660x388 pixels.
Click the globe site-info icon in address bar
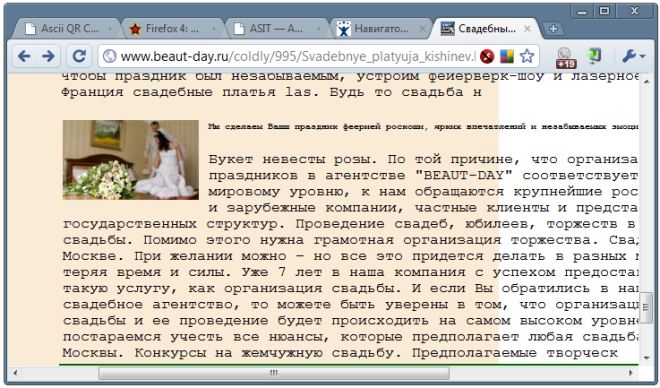(110, 56)
